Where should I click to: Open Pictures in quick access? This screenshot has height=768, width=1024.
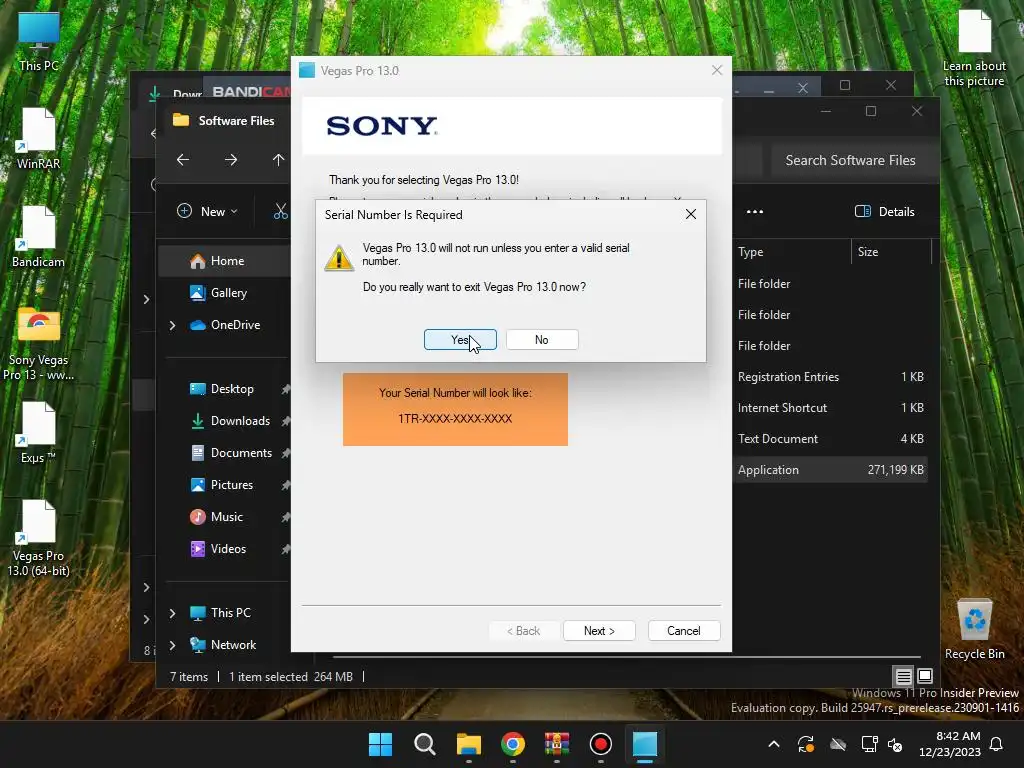pyautogui.click(x=222, y=485)
